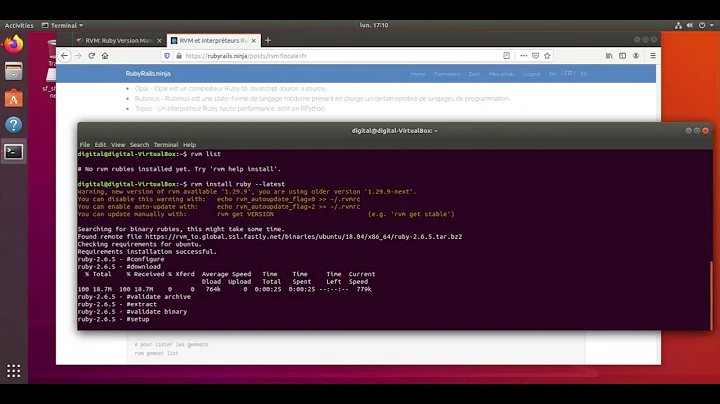Click the RubyRails.ninja site logo
This screenshot has height=404, width=720.
pyautogui.click(x=148, y=73)
